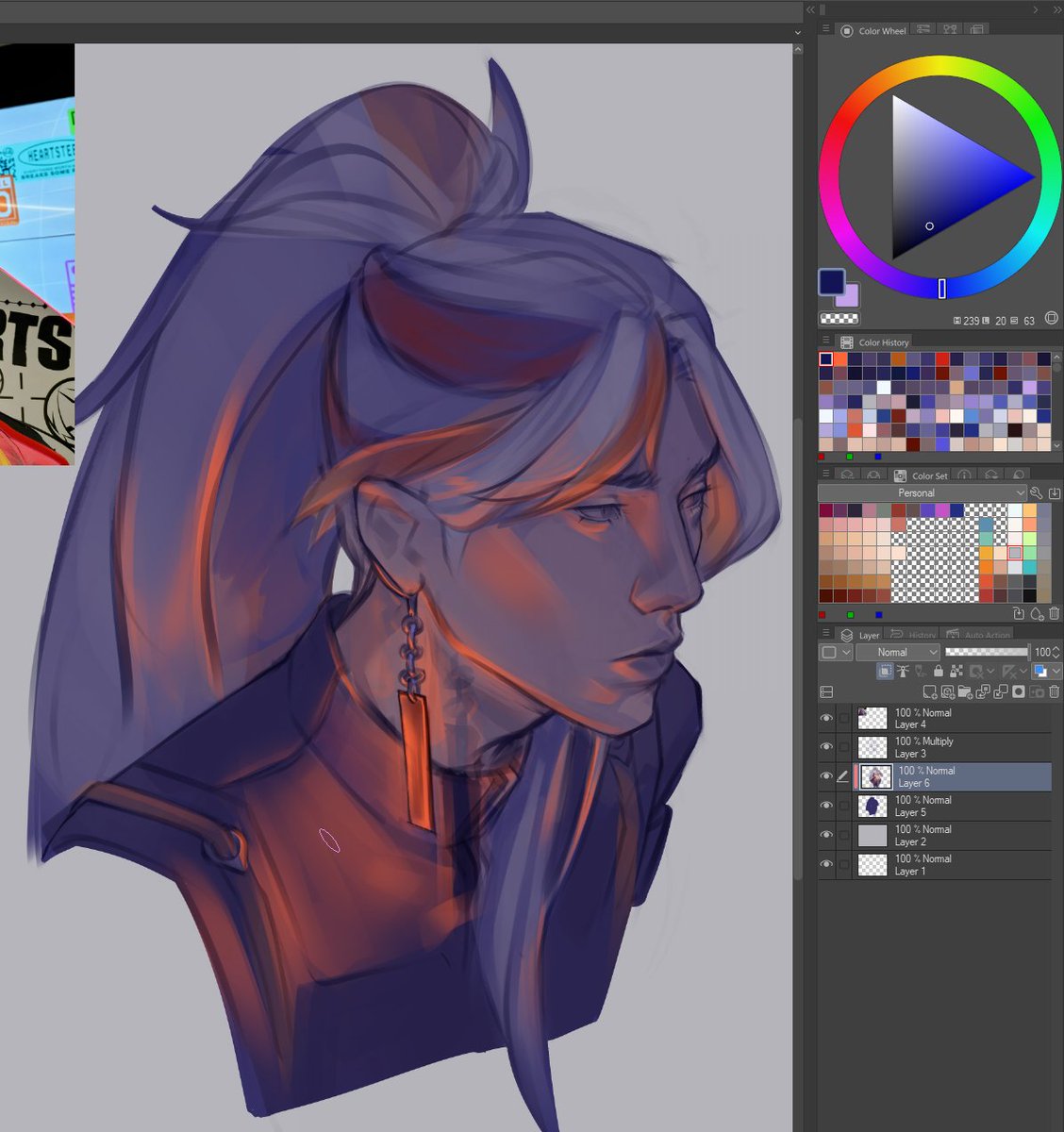Screen dimensions: 1064x1132
Task: Click trash icon in Color Set panel
Action: [x=1055, y=614]
